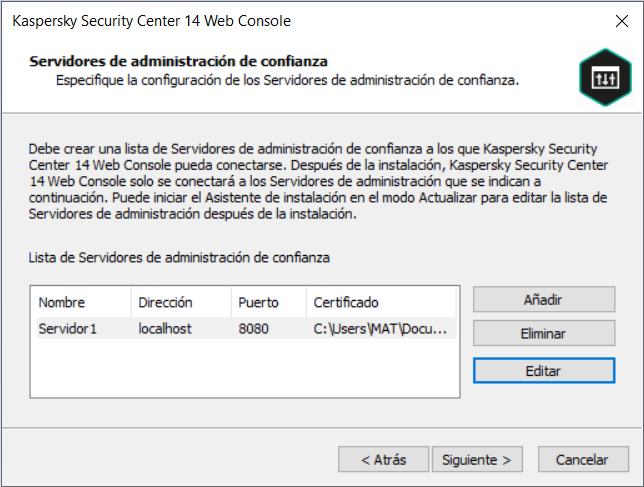Screen dimensions: 644x487
Task: Select the Puerto column header
Action: click(258, 302)
